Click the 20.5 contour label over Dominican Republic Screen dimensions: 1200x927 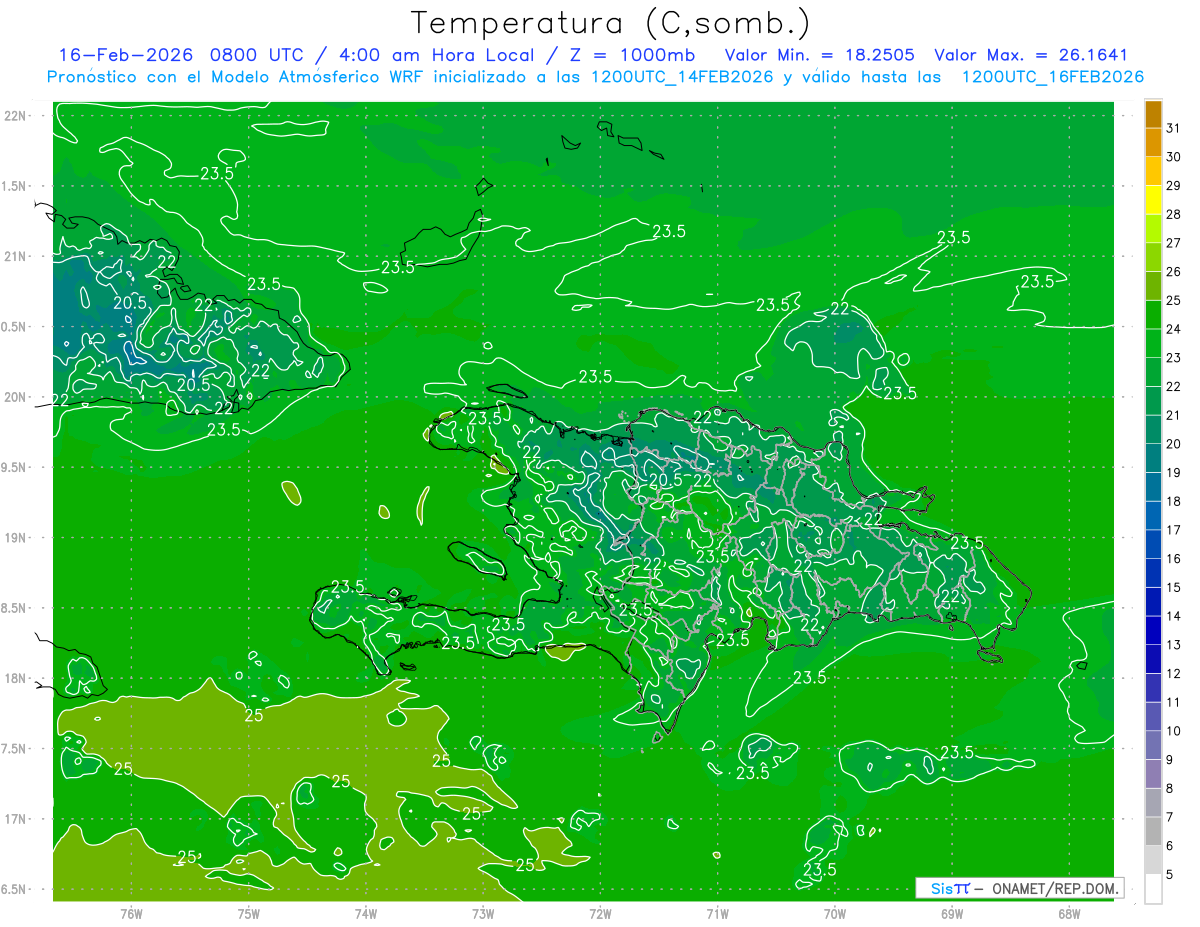point(665,480)
